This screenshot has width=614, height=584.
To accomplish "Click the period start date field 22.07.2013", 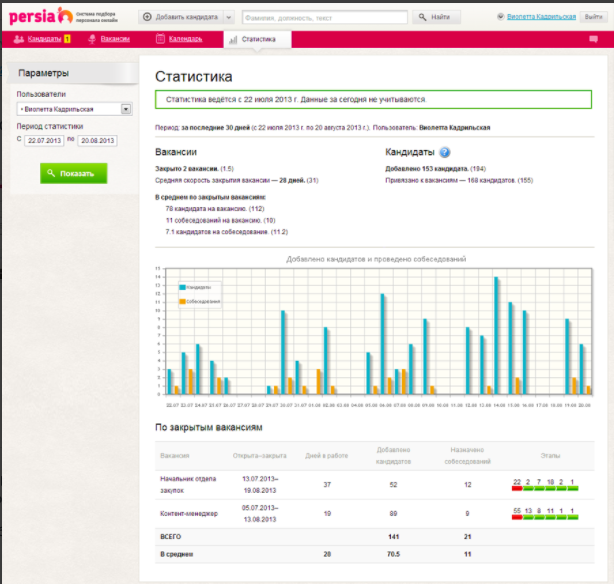I will [x=43, y=141].
